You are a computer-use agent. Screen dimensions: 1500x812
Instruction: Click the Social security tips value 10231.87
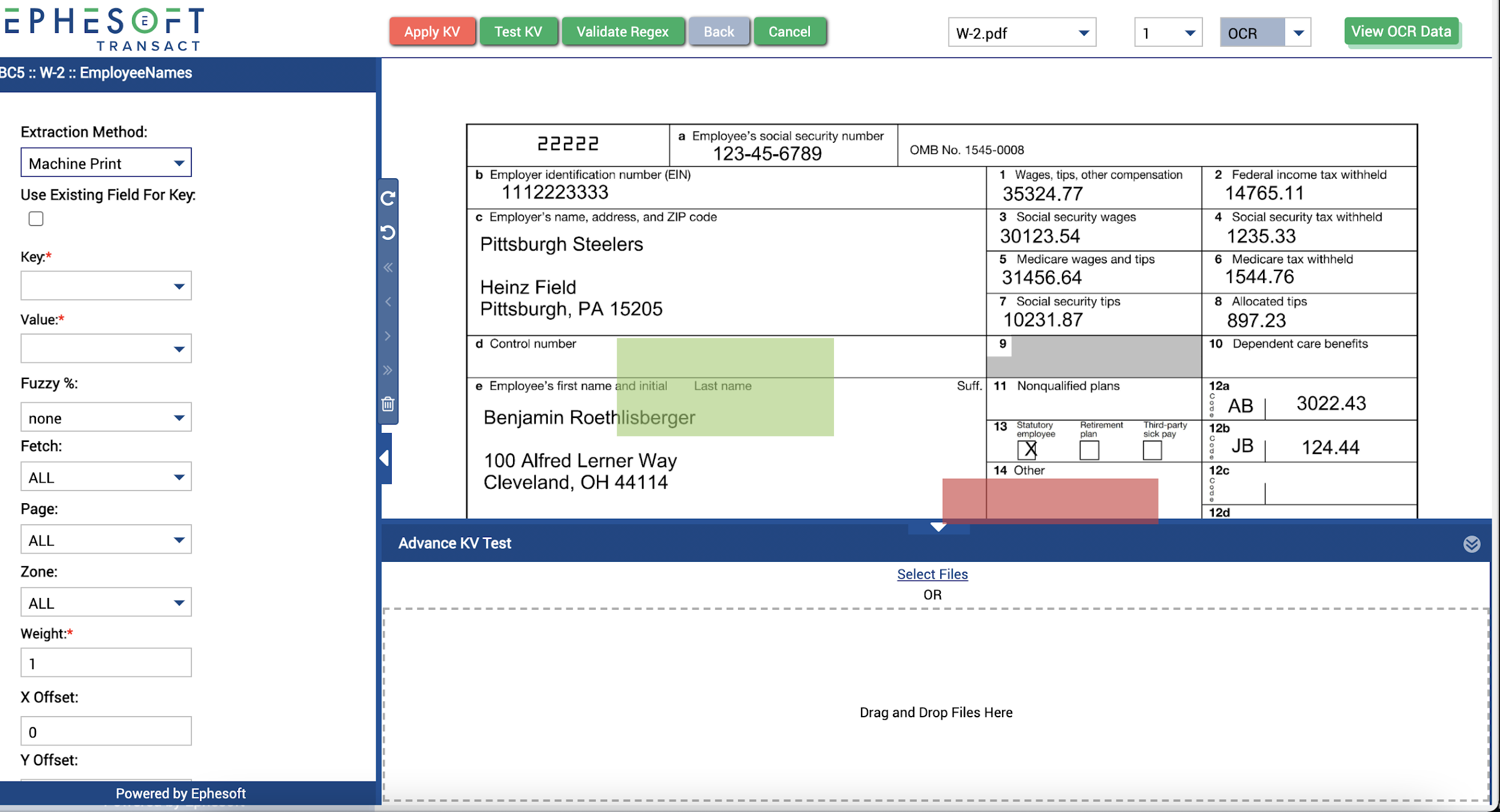pyautogui.click(x=1043, y=320)
